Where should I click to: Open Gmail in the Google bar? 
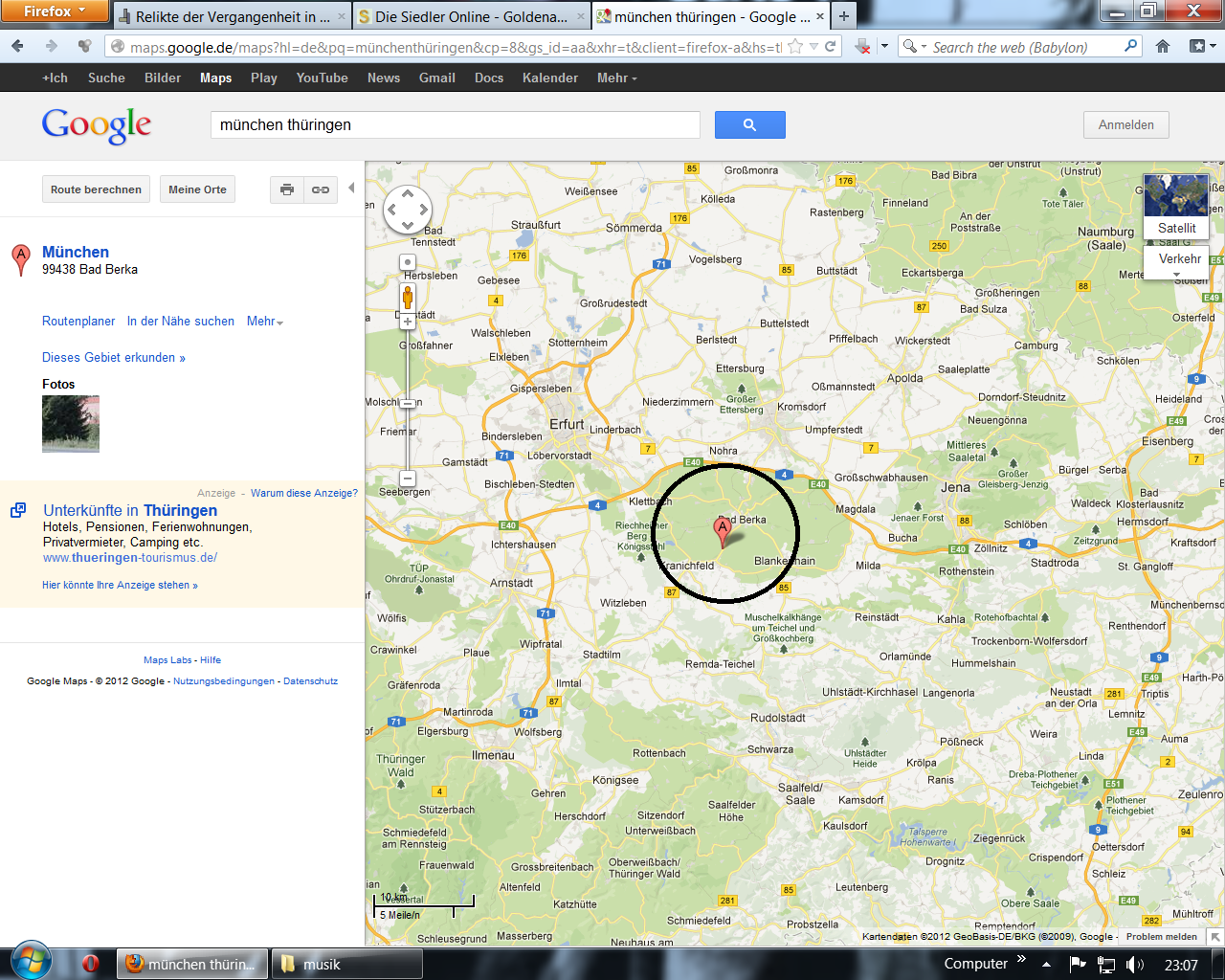coord(437,78)
